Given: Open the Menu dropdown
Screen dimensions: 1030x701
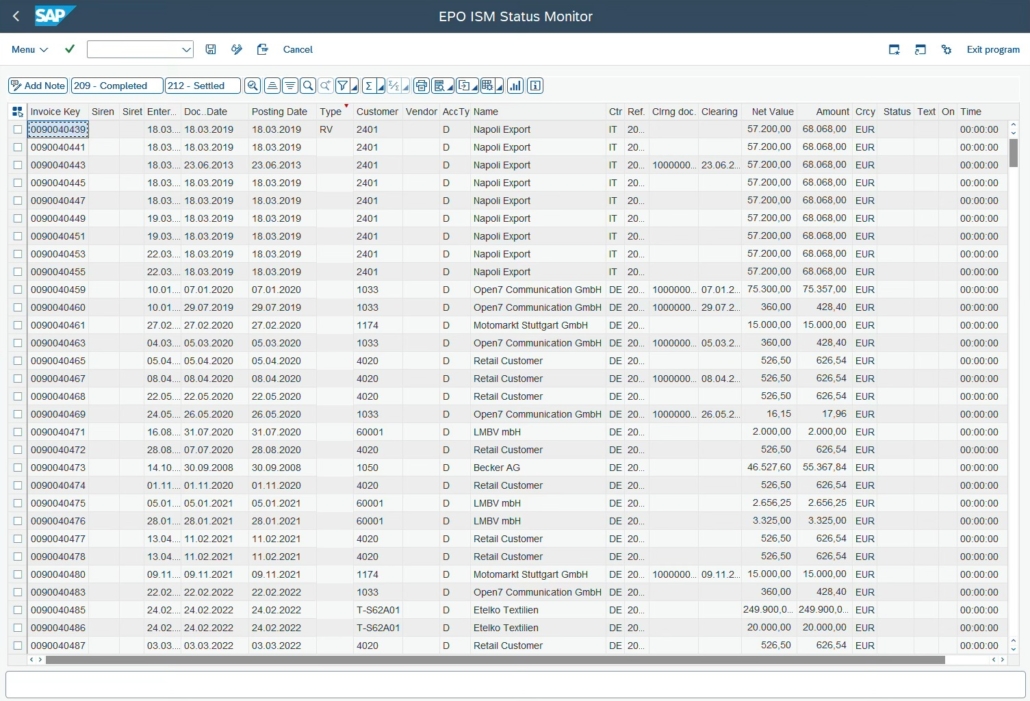Looking at the screenshot, I should coord(30,49).
